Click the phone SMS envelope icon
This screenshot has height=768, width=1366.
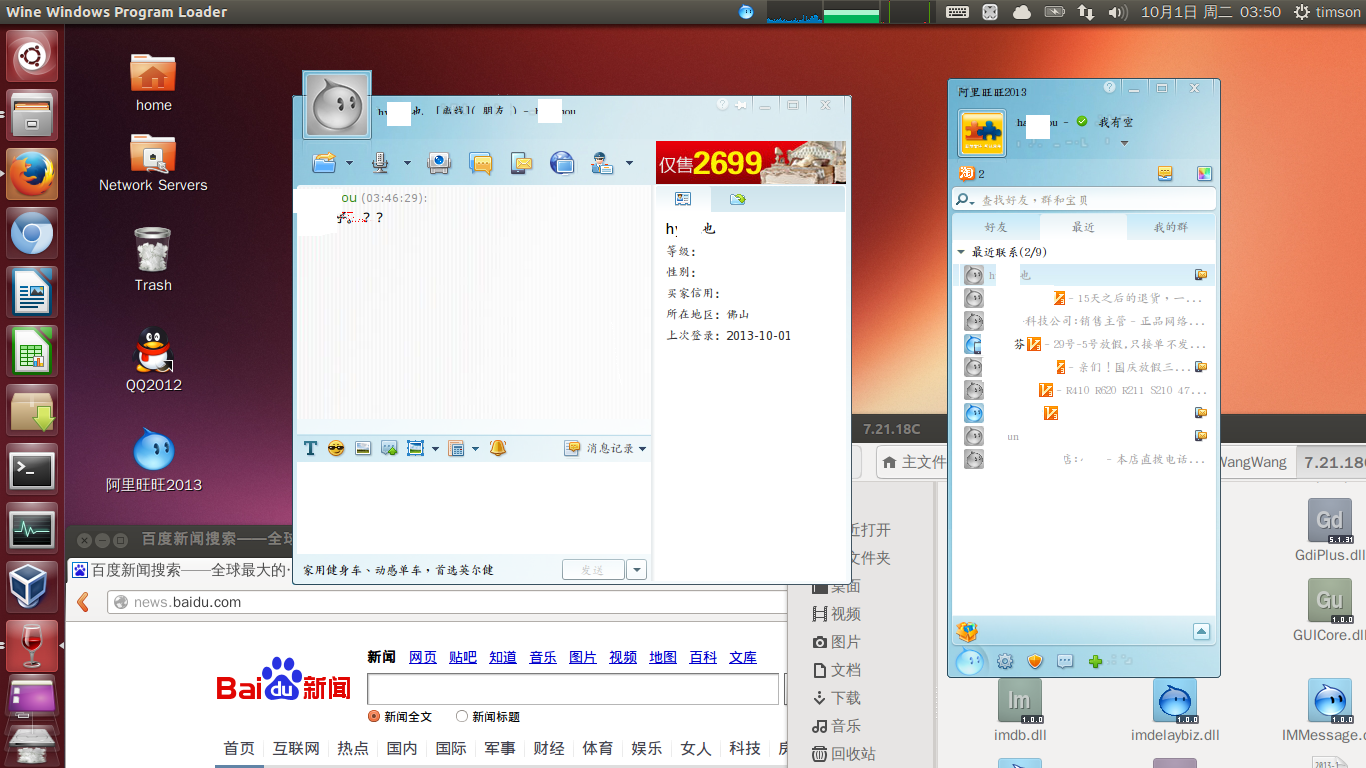pyautogui.click(x=521, y=163)
